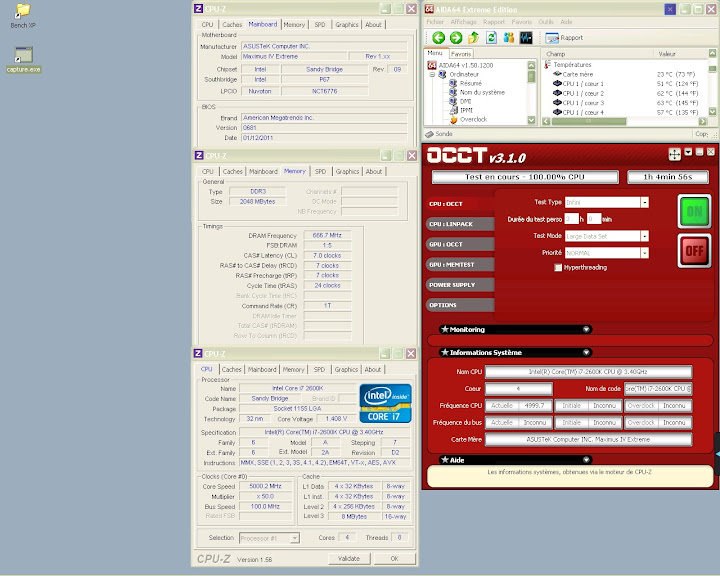Select Overclock in the AIDA64 tree
Screen dimensions: 720x576
click(x=468, y=119)
